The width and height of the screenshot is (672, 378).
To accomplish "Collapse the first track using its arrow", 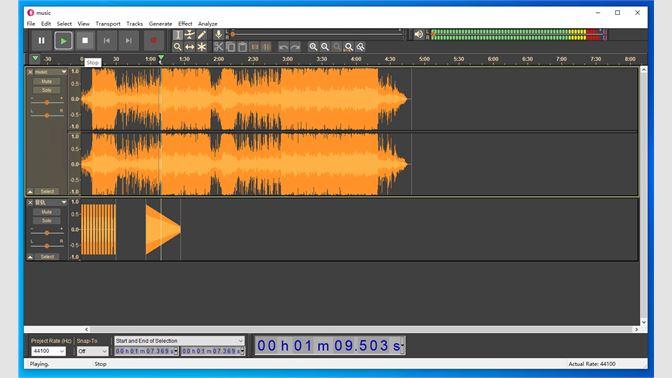I will coord(30,191).
